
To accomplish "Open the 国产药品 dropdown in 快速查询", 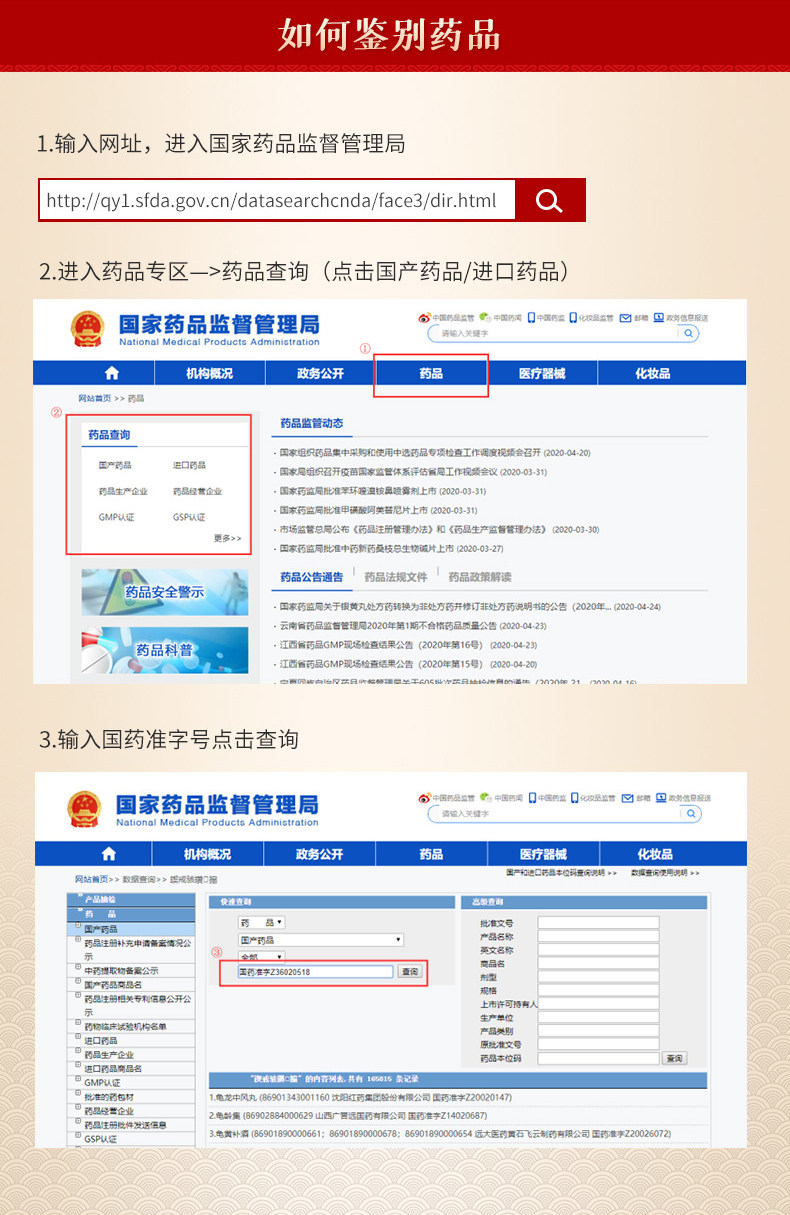I will [x=320, y=940].
